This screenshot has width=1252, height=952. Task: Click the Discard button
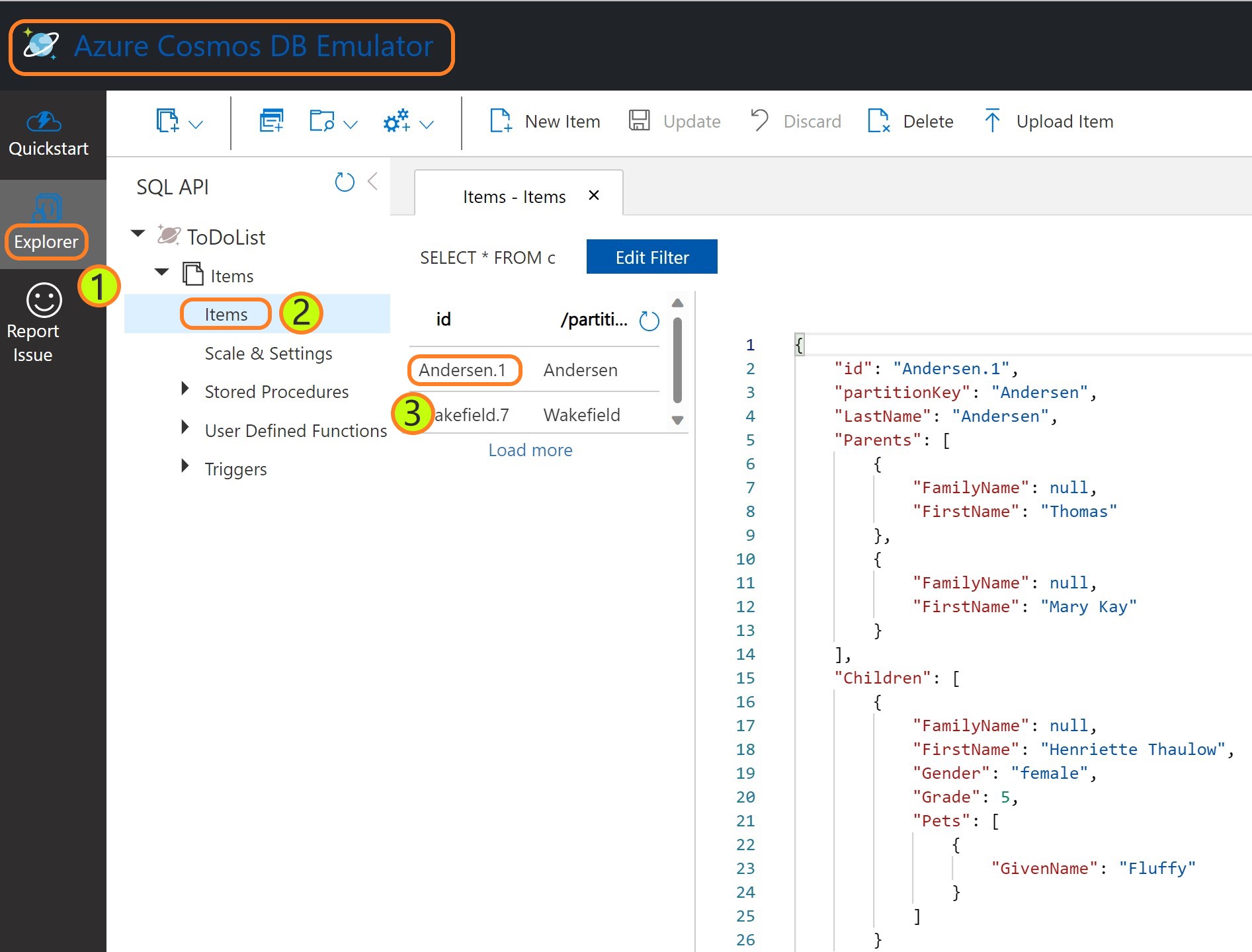[796, 122]
